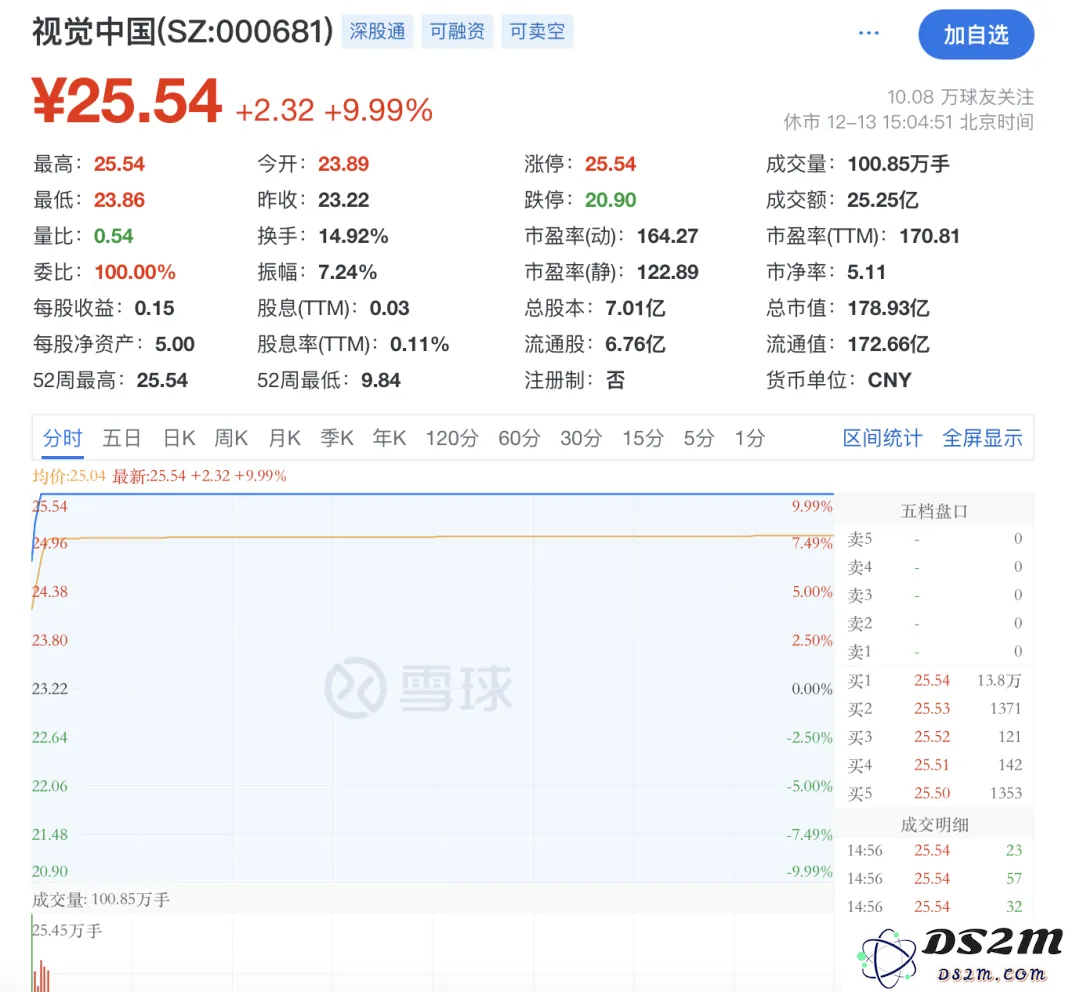Click the 区间统计 link
The image size is (1080, 992).
click(x=882, y=438)
